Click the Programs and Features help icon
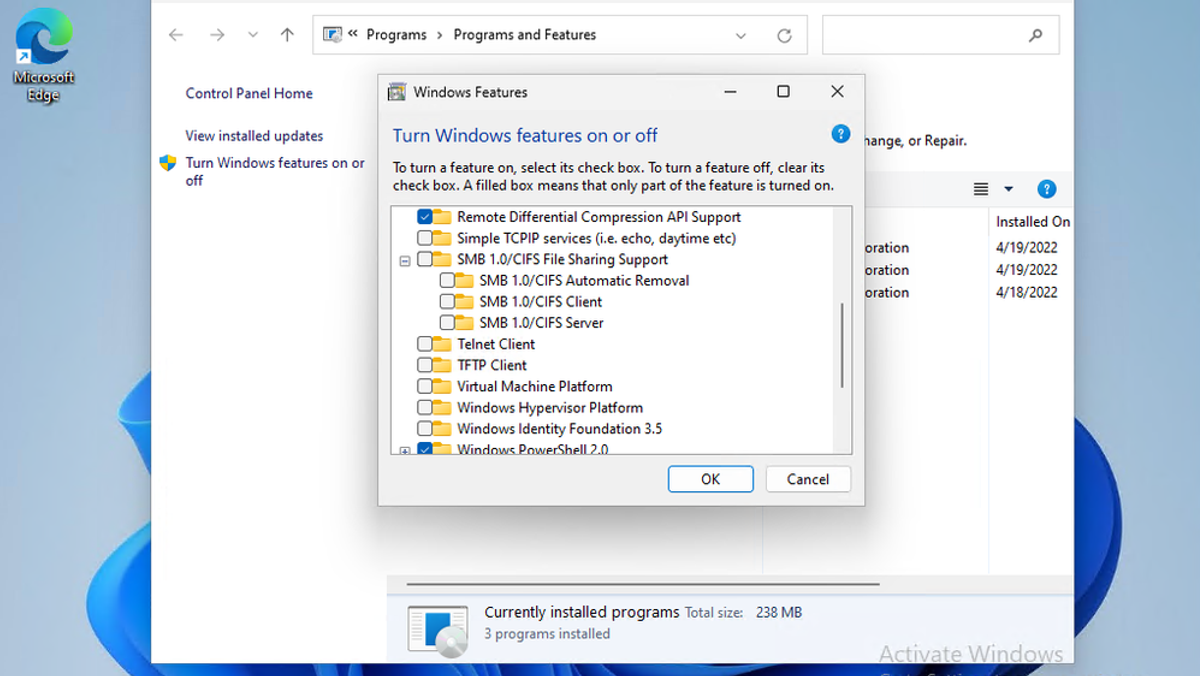The height and width of the screenshot is (676, 1200). tap(1046, 189)
